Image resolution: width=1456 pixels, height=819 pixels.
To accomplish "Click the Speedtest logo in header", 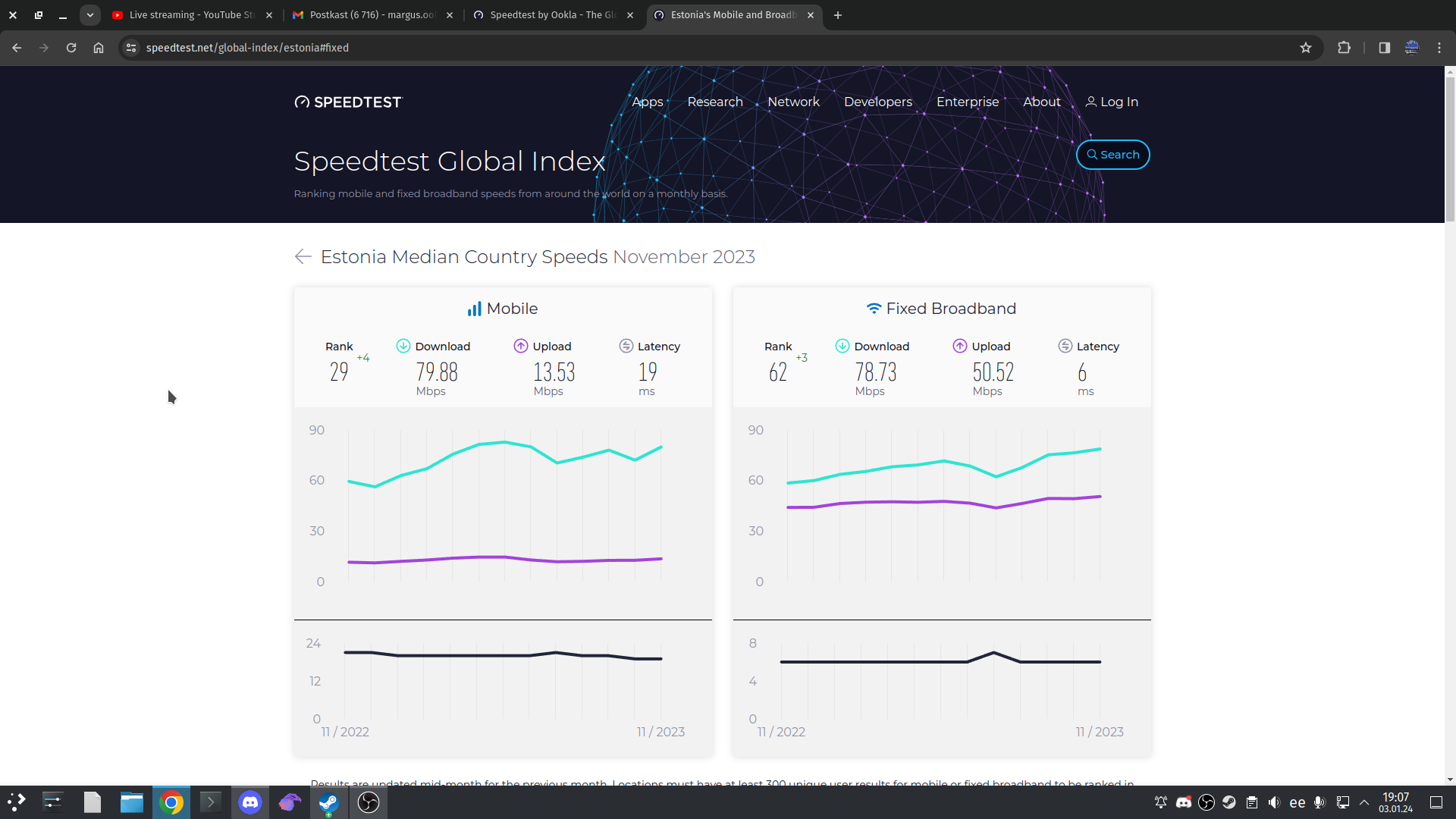I will (348, 102).
